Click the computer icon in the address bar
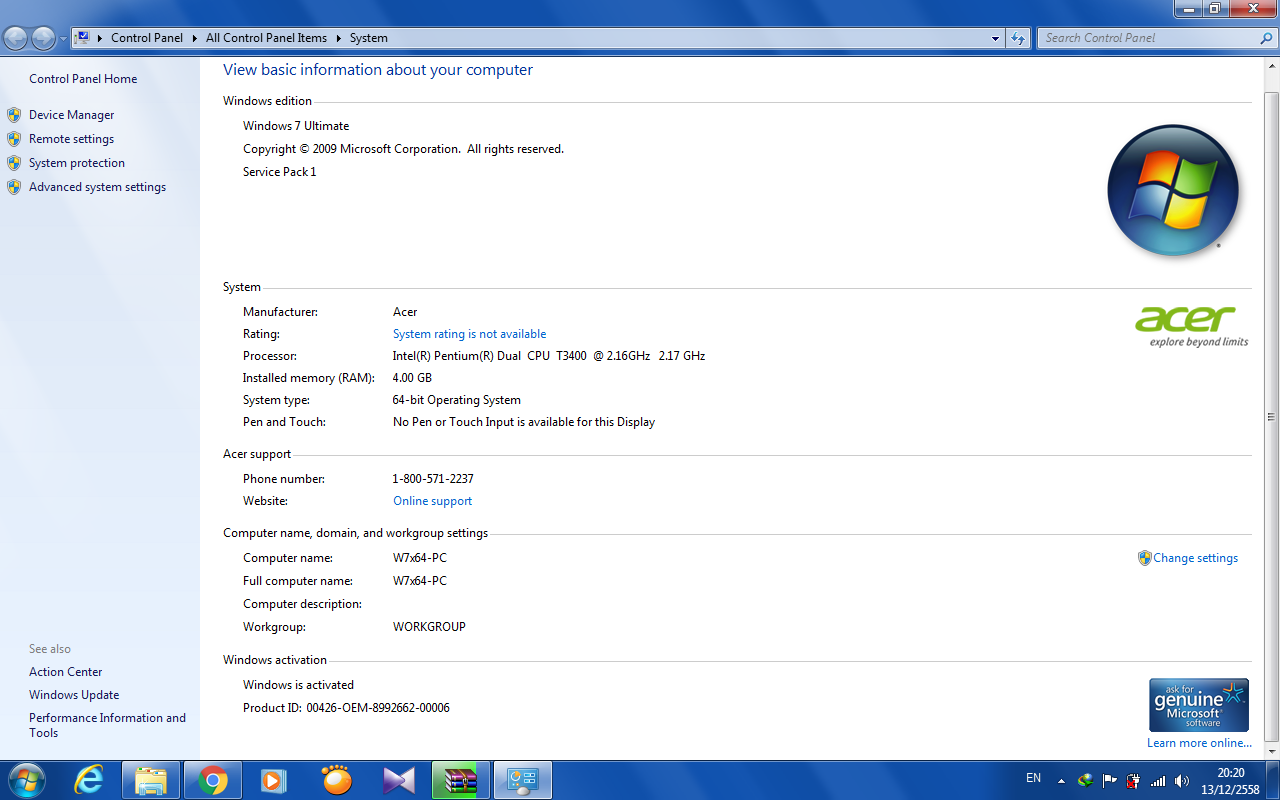This screenshot has width=1280, height=800. coord(83,38)
